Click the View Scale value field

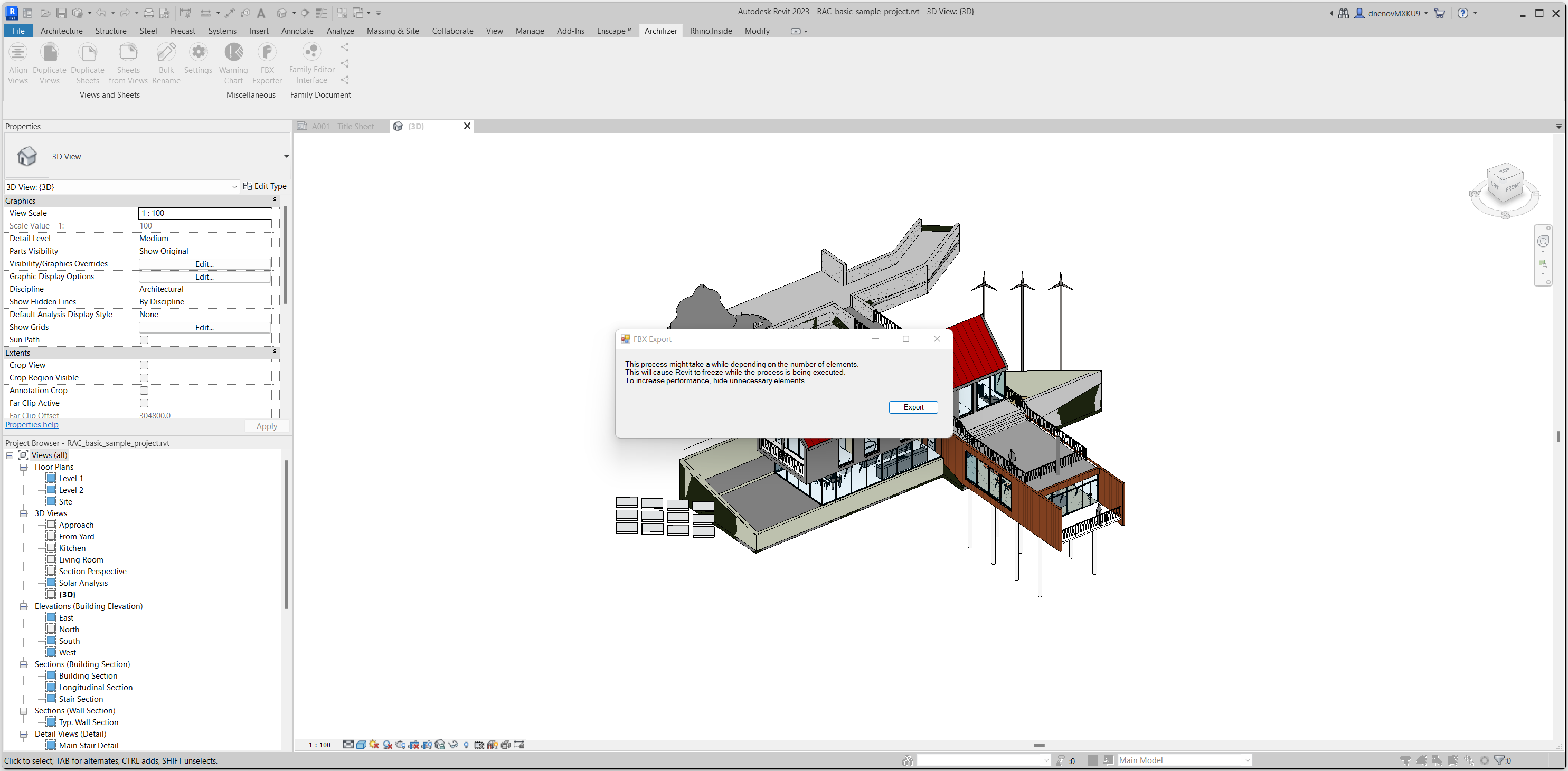coord(204,213)
